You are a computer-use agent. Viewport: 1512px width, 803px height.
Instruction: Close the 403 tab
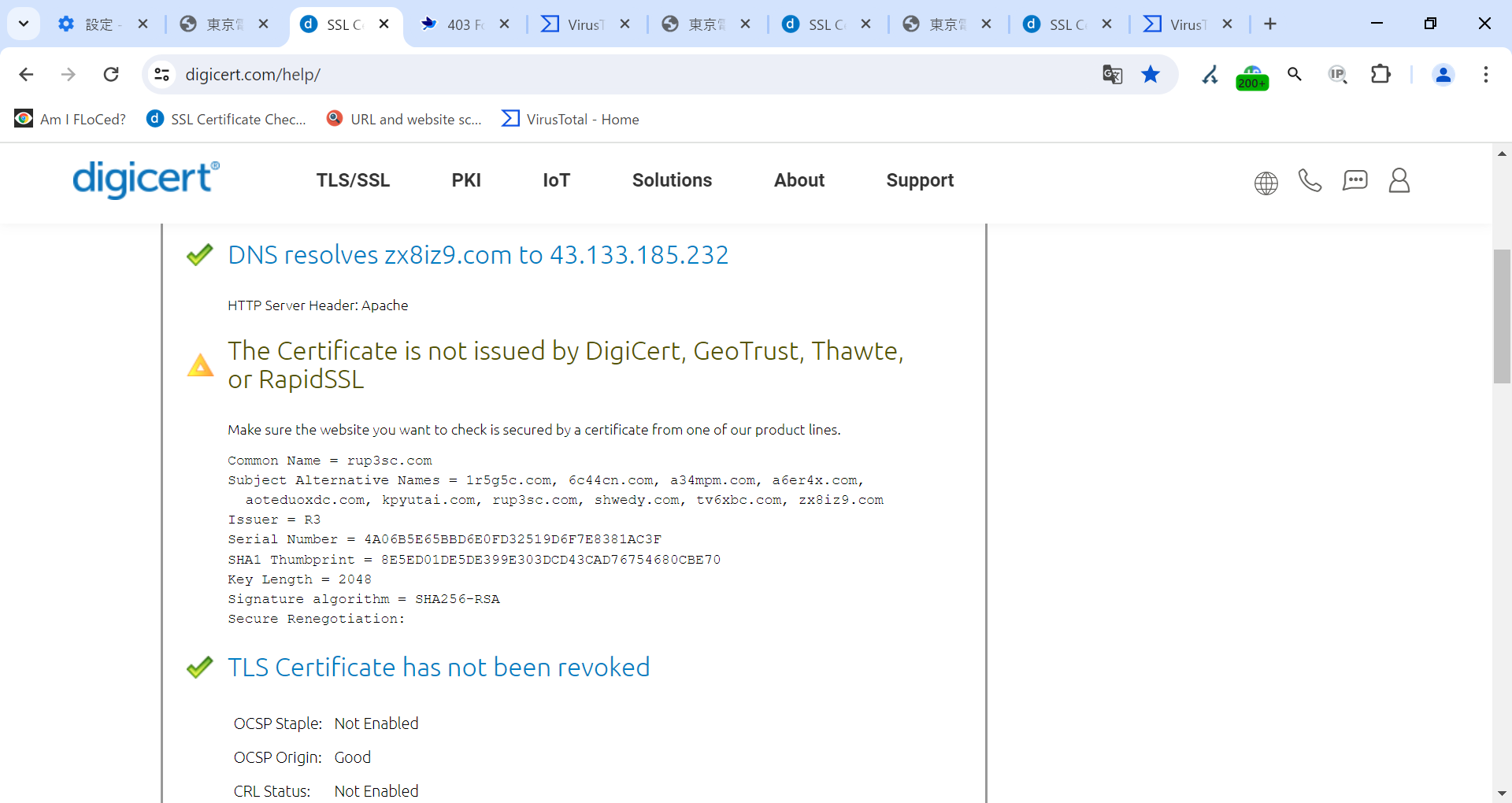pyautogui.click(x=505, y=24)
